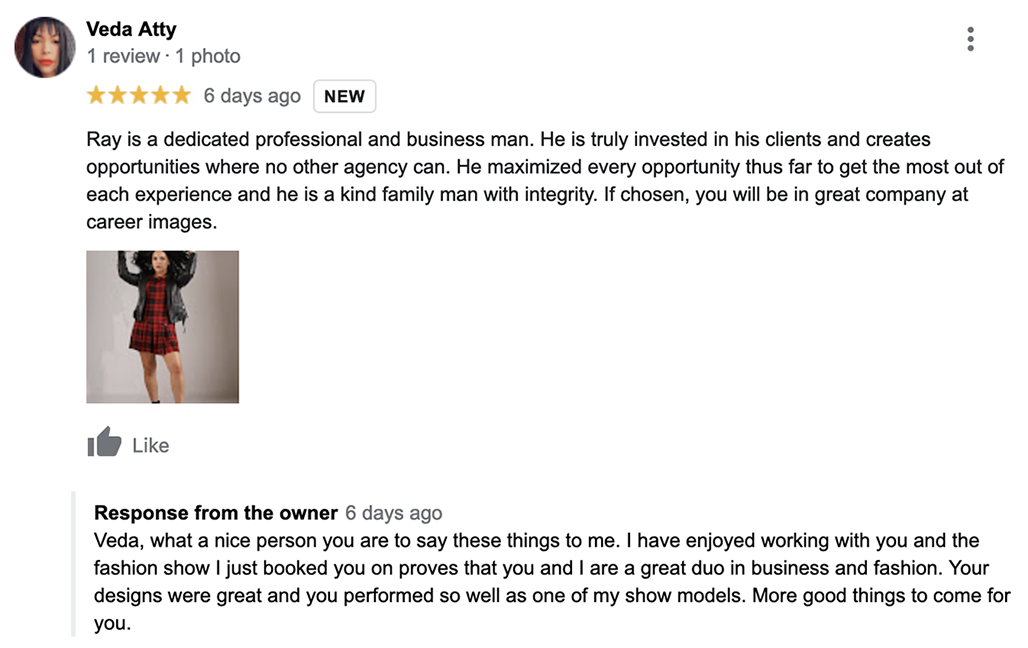Open the Veda Atty reviewer name link
The height and width of the screenshot is (648, 1028).
tap(131, 29)
